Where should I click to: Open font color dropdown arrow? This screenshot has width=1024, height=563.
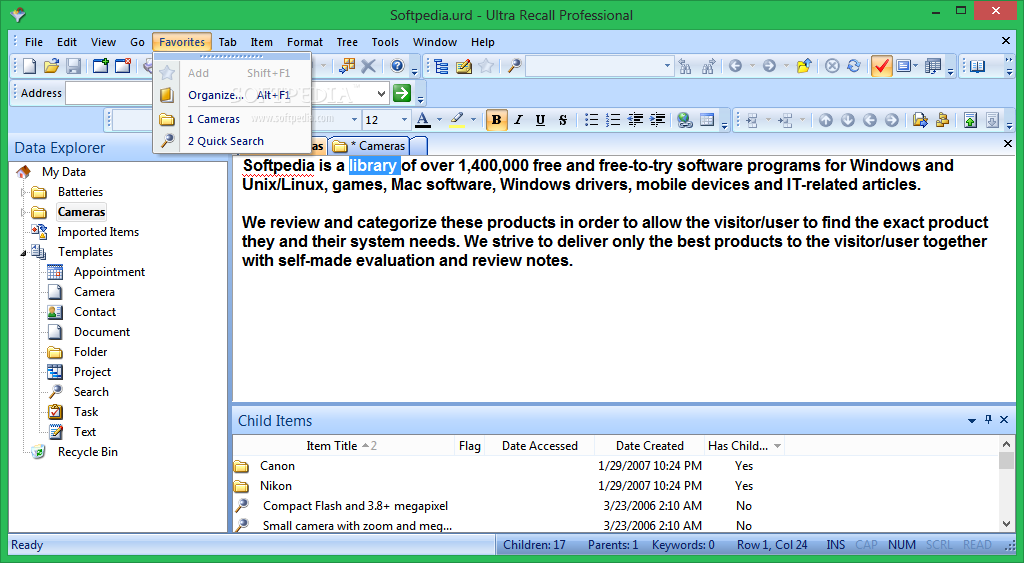440,120
